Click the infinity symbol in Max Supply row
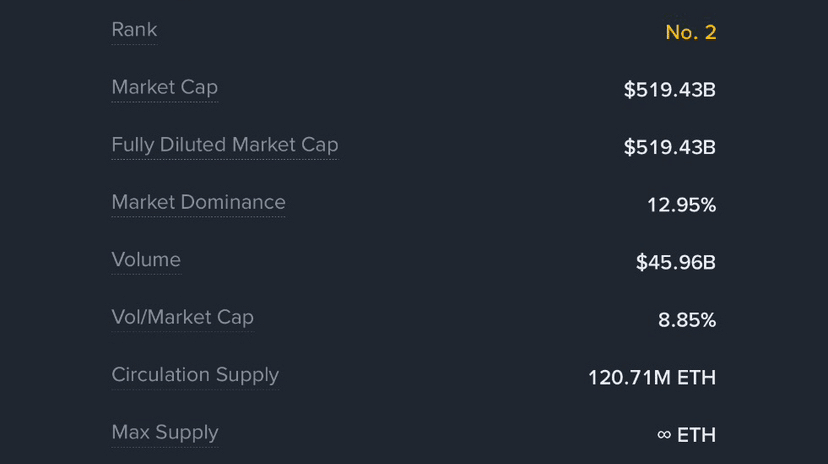The width and height of the screenshot is (828, 464). pyautogui.click(x=664, y=435)
